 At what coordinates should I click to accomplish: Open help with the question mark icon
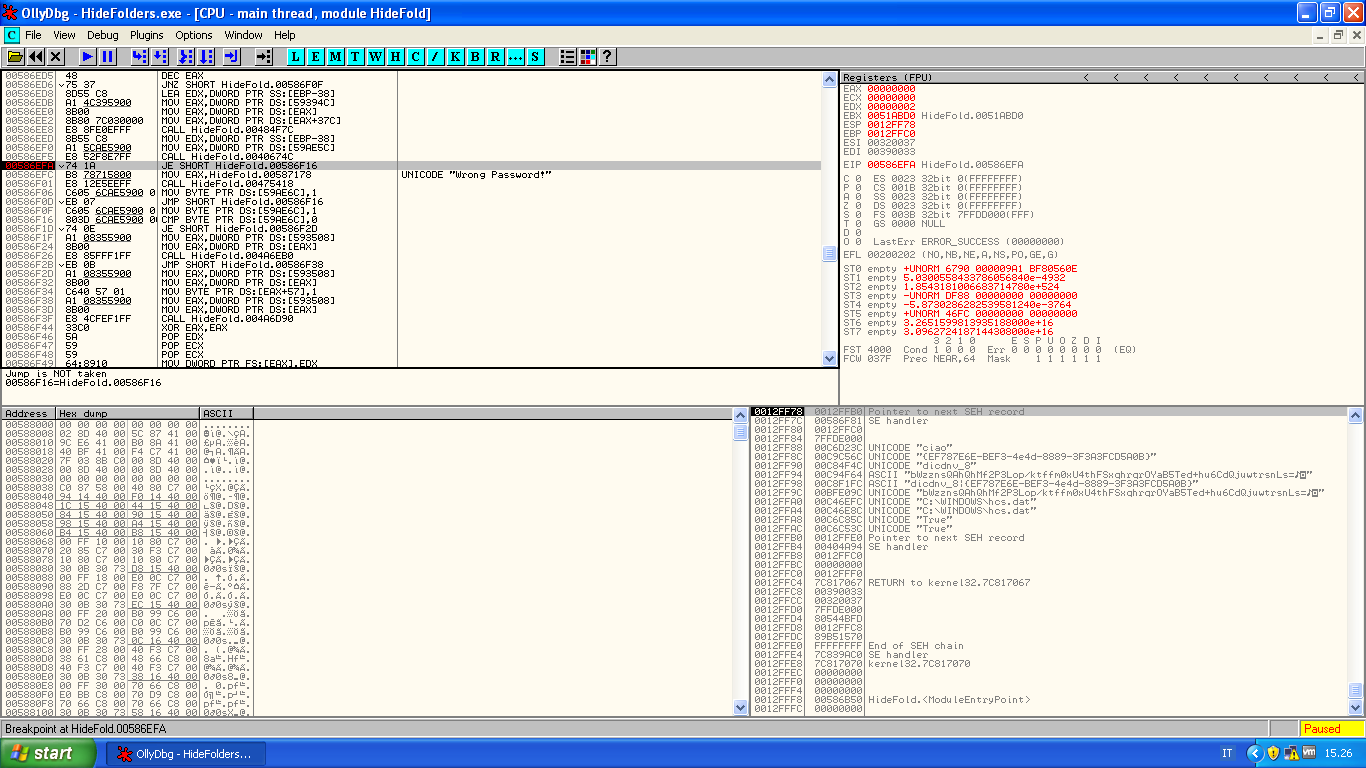tap(607, 57)
